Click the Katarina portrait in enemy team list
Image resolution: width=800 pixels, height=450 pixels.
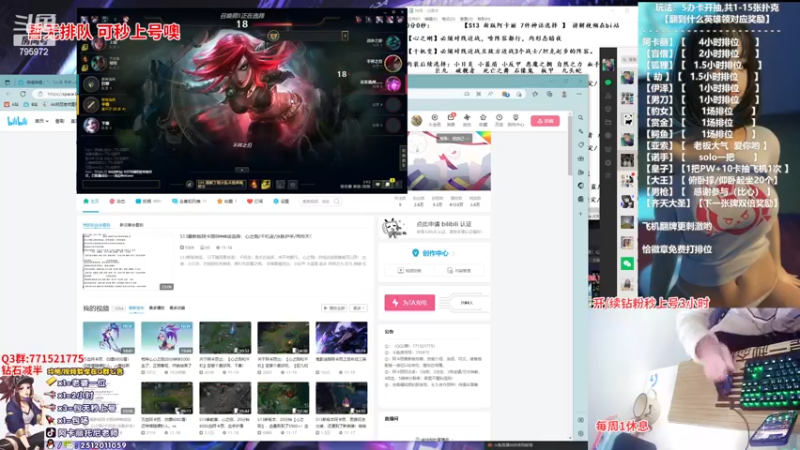point(393,63)
